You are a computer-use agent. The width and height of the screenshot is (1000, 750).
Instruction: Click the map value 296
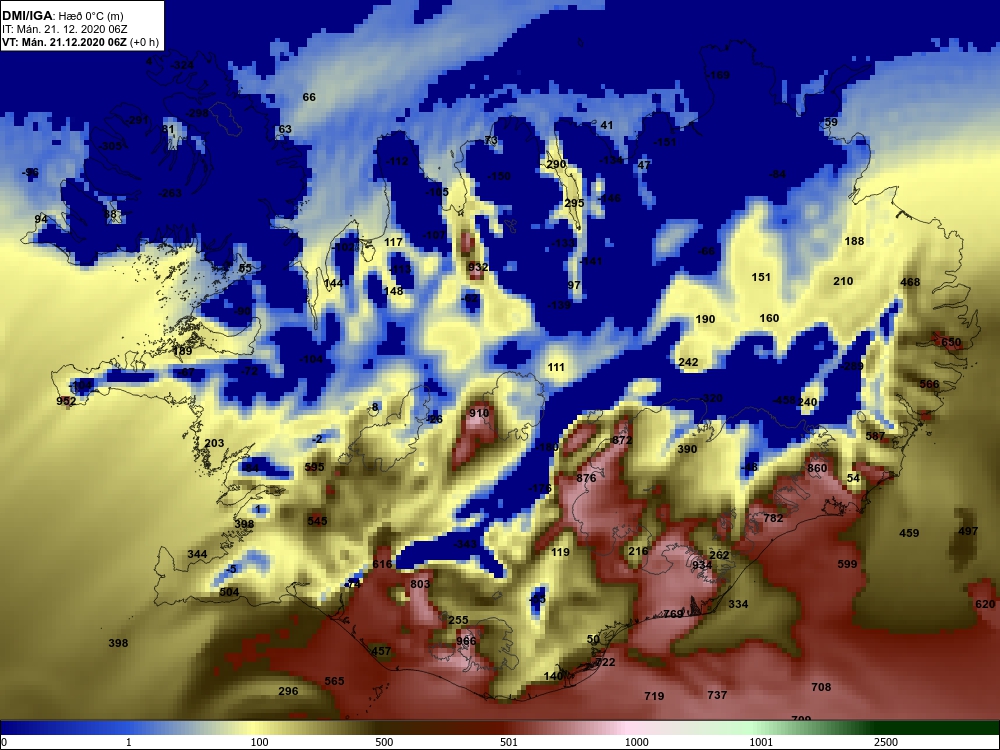[288, 691]
